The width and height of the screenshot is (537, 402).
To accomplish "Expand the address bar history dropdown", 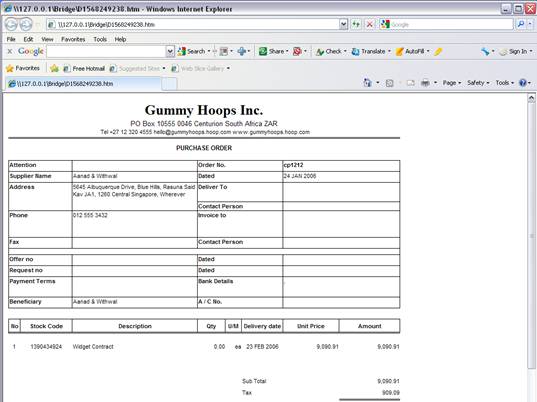I will [344, 24].
